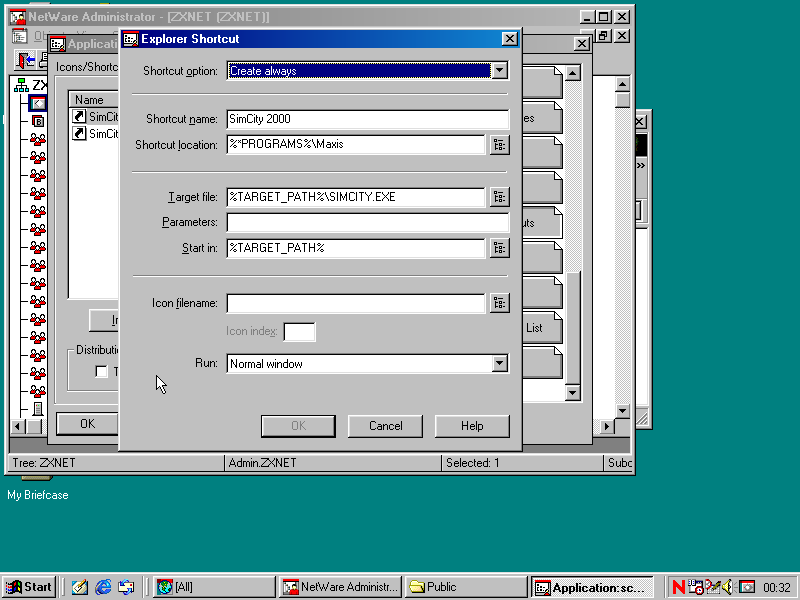
Task: Click the Icon filename input field
Action: coord(356,303)
